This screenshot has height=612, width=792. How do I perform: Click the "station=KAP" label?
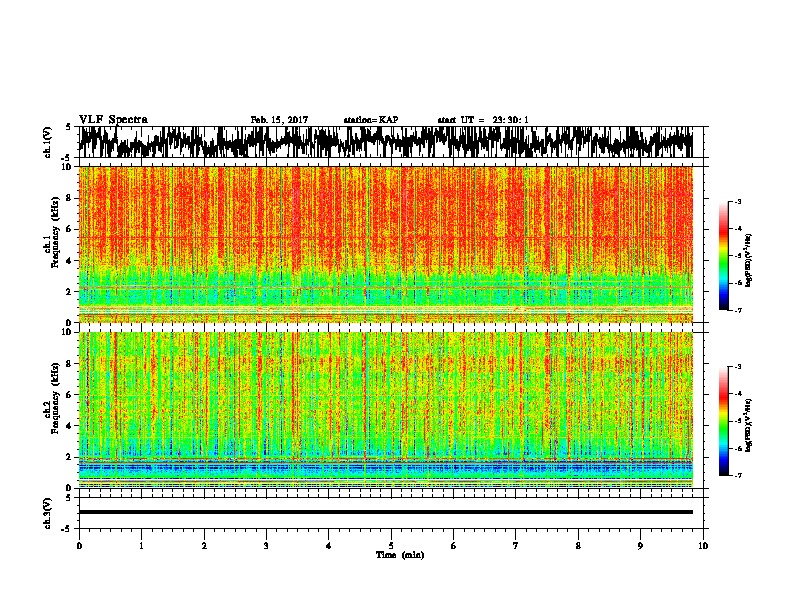pyautogui.click(x=371, y=120)
